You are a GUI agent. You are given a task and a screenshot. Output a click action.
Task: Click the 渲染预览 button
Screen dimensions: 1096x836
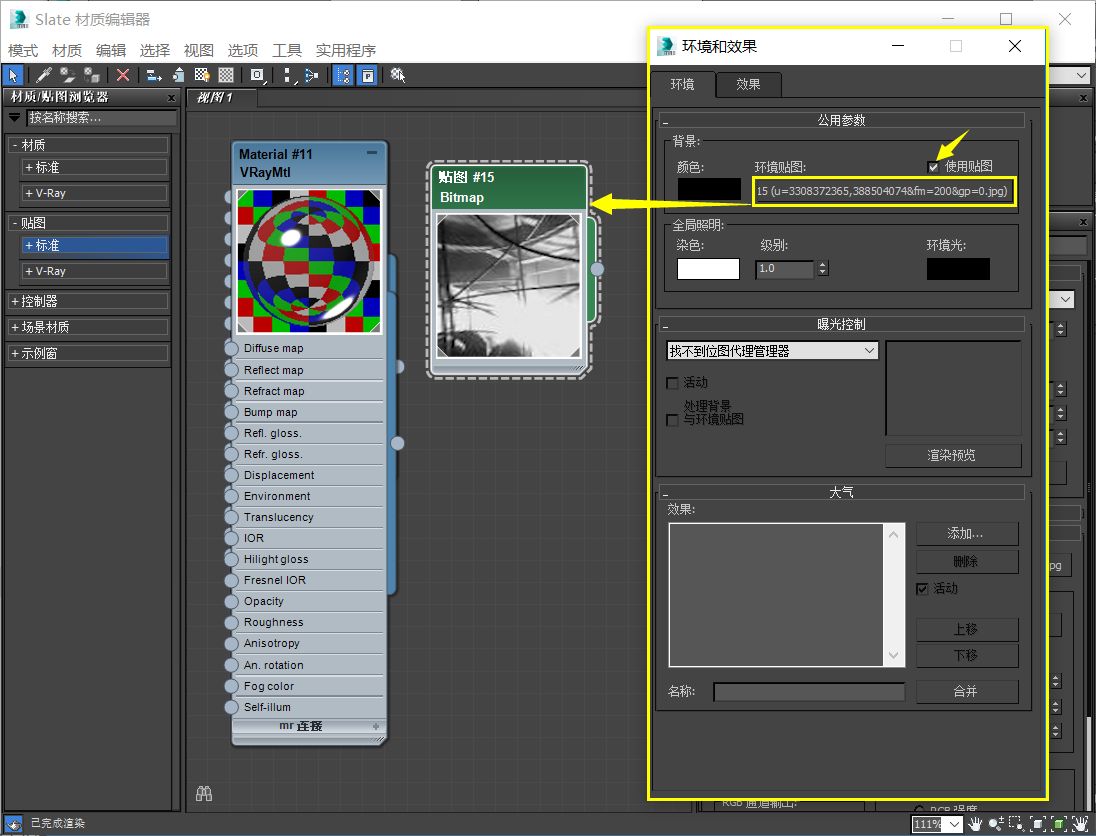click(x=953, y=456)
